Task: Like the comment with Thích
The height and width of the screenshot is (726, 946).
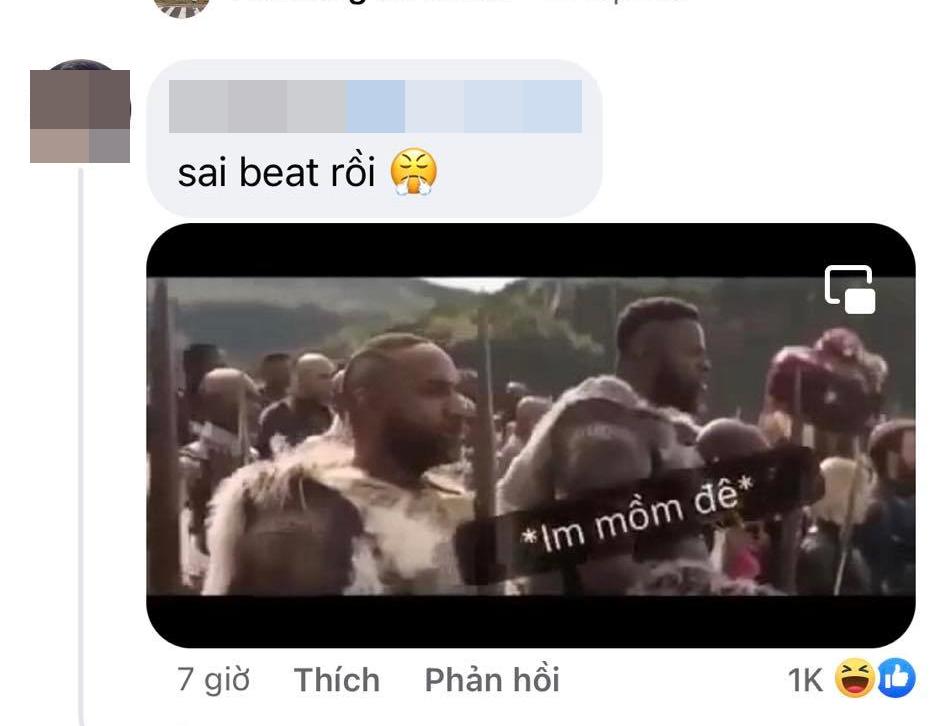Action: pos(337,680)
